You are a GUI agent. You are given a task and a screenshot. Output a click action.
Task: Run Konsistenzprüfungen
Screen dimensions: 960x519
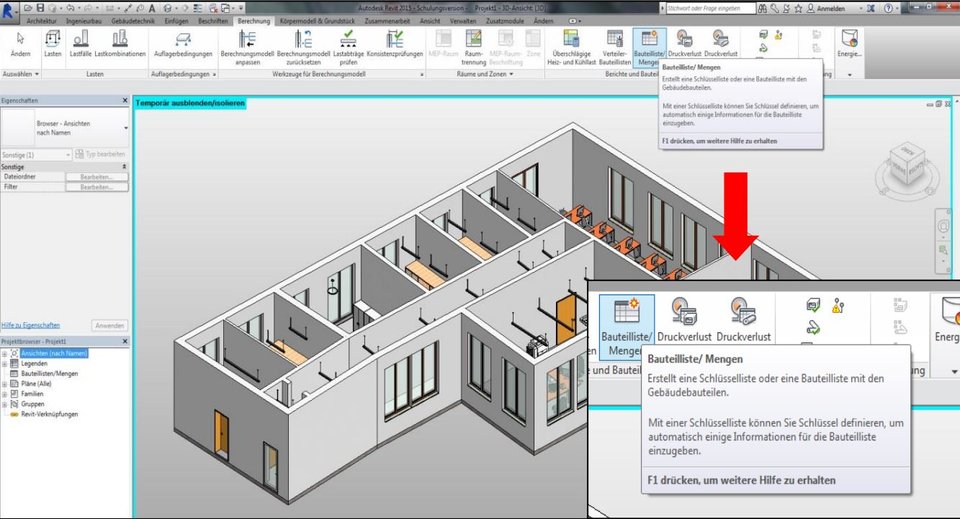pyautogui.click(x=395, y=44)
